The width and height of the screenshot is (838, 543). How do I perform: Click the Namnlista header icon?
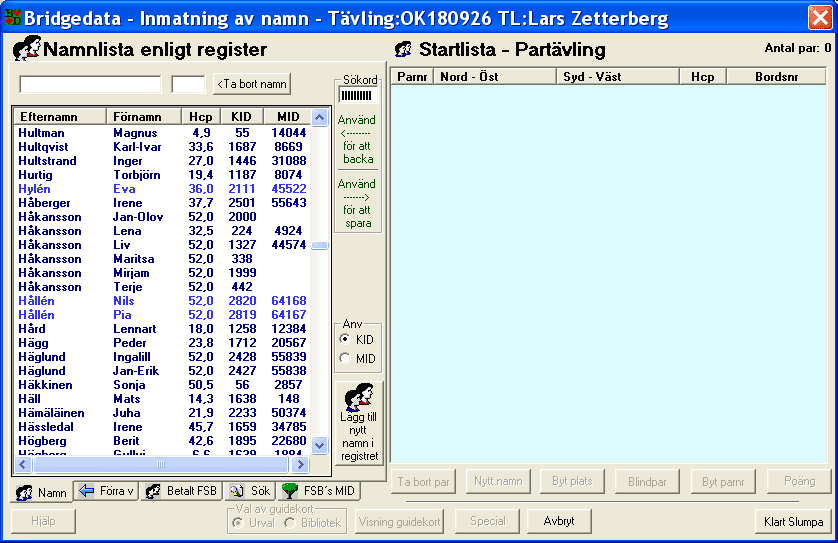[x=26, y=49]
